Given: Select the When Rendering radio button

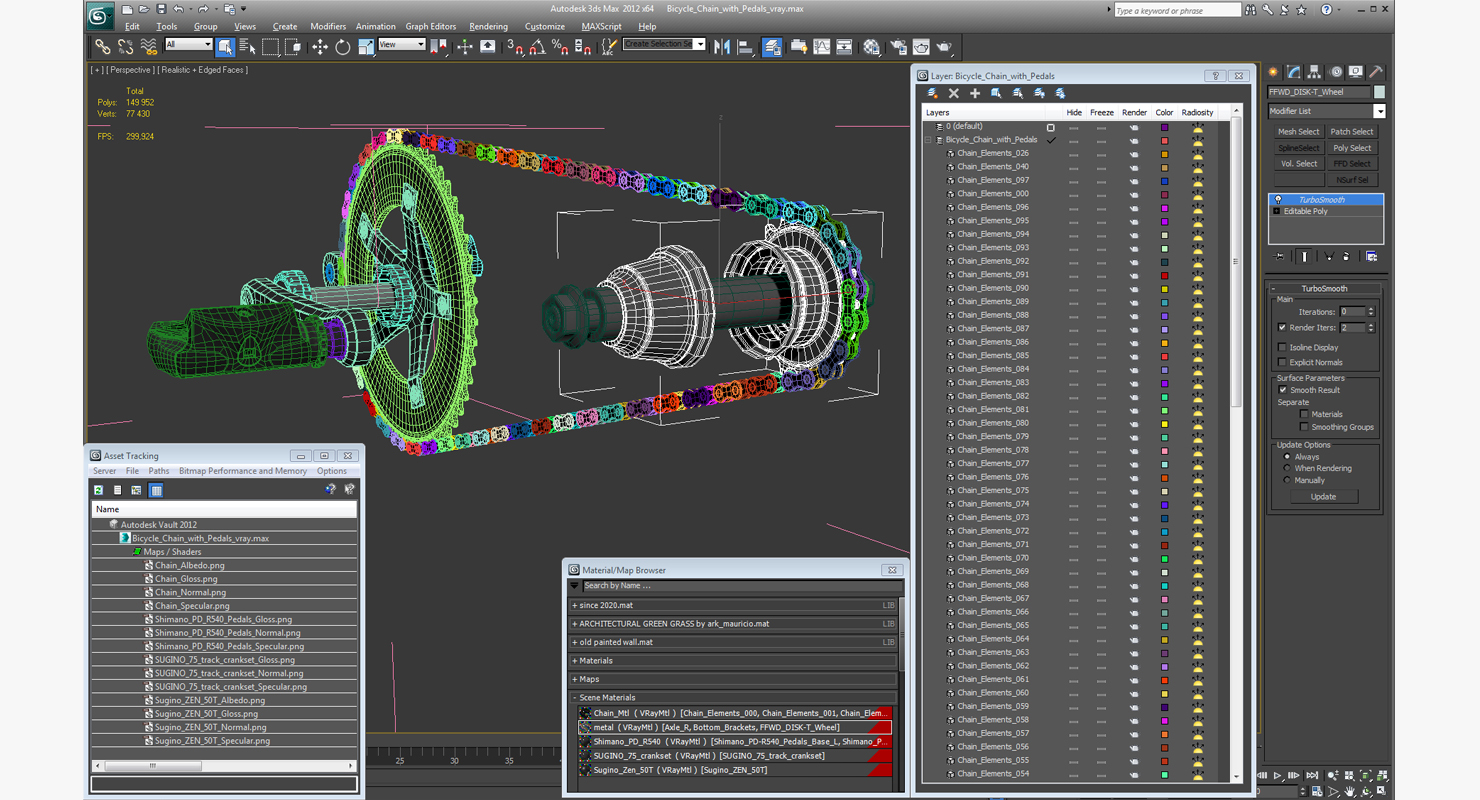Looking at the screenshot, I should [x=1287, y=468].
